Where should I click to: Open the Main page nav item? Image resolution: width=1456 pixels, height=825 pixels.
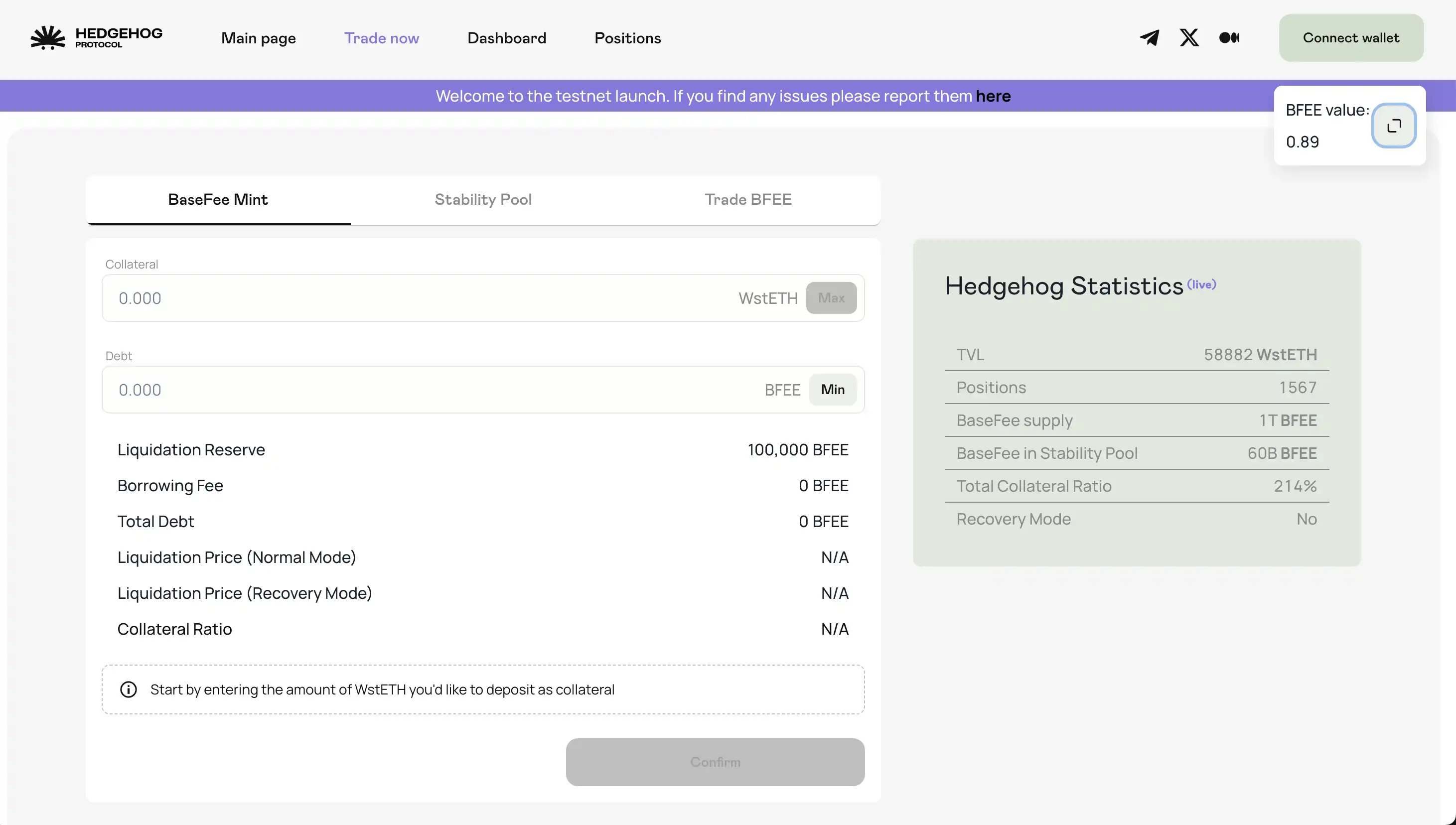259,38
